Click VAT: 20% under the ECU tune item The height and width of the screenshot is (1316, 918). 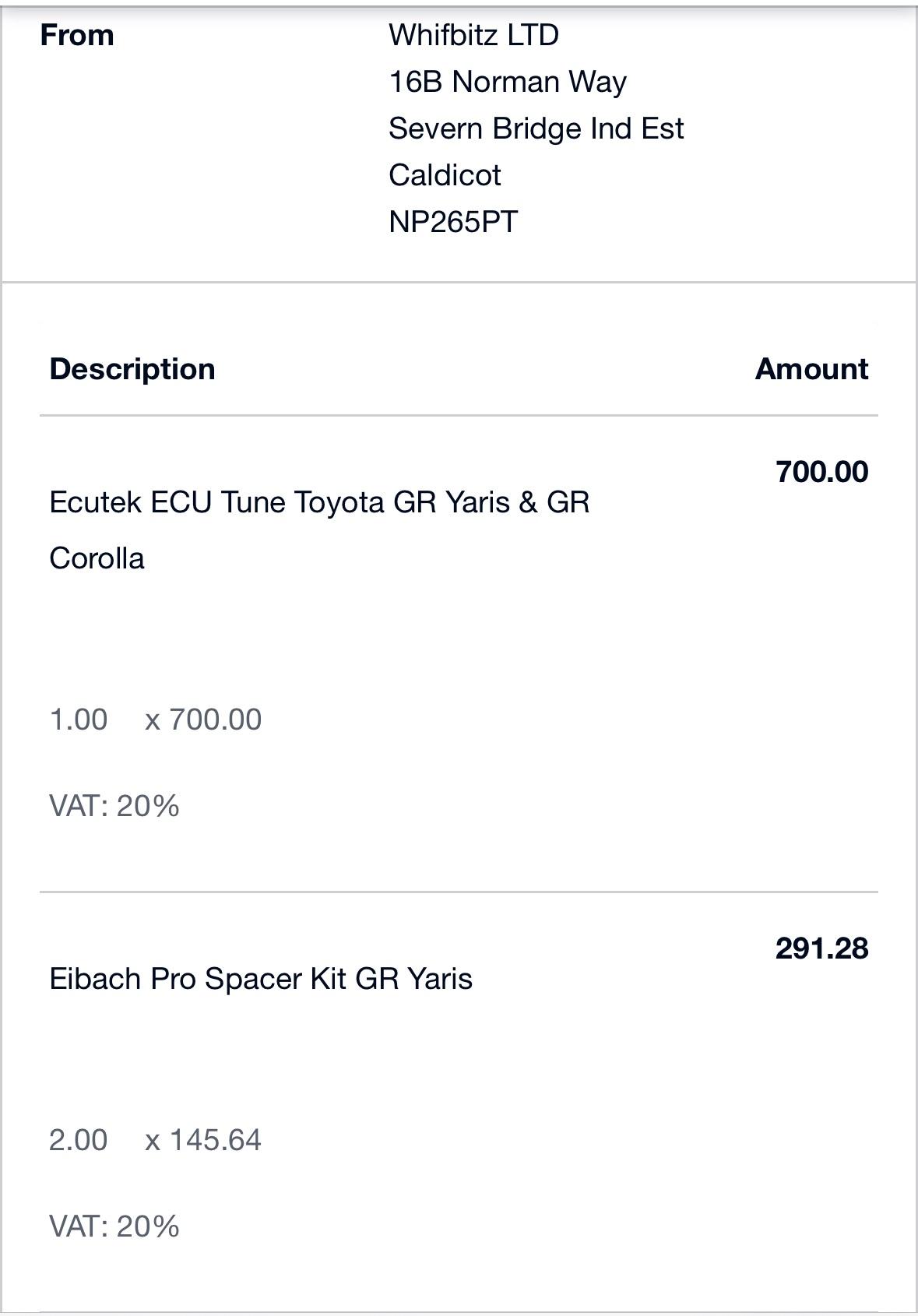point(114,806)
